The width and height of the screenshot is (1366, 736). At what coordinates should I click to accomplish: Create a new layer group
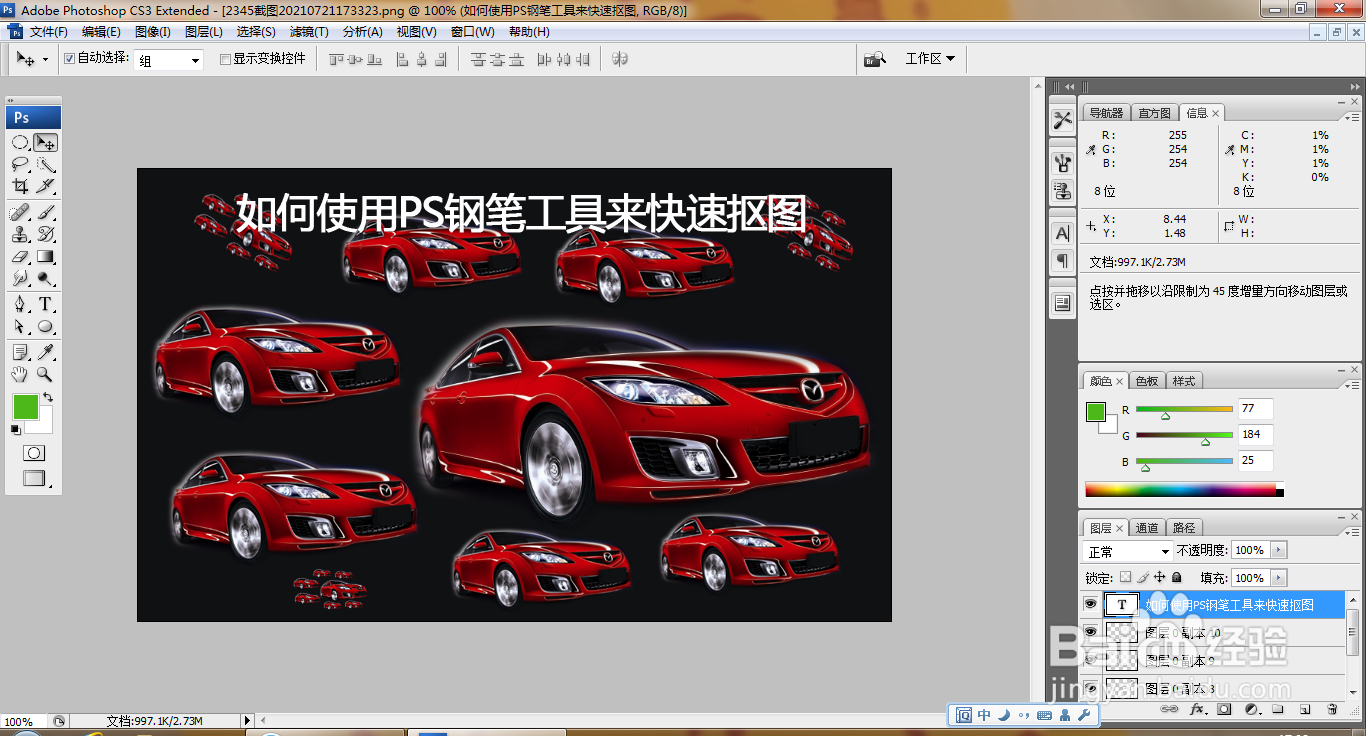coord(1278,709)
